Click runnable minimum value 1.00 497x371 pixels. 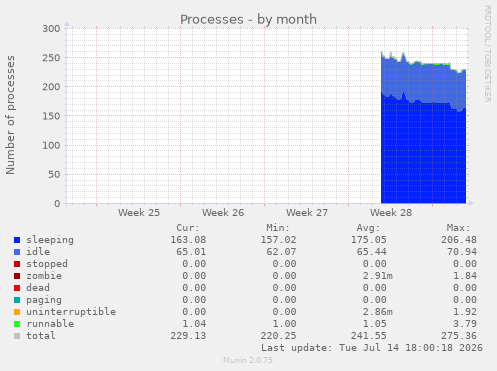(x=284, y=324)
